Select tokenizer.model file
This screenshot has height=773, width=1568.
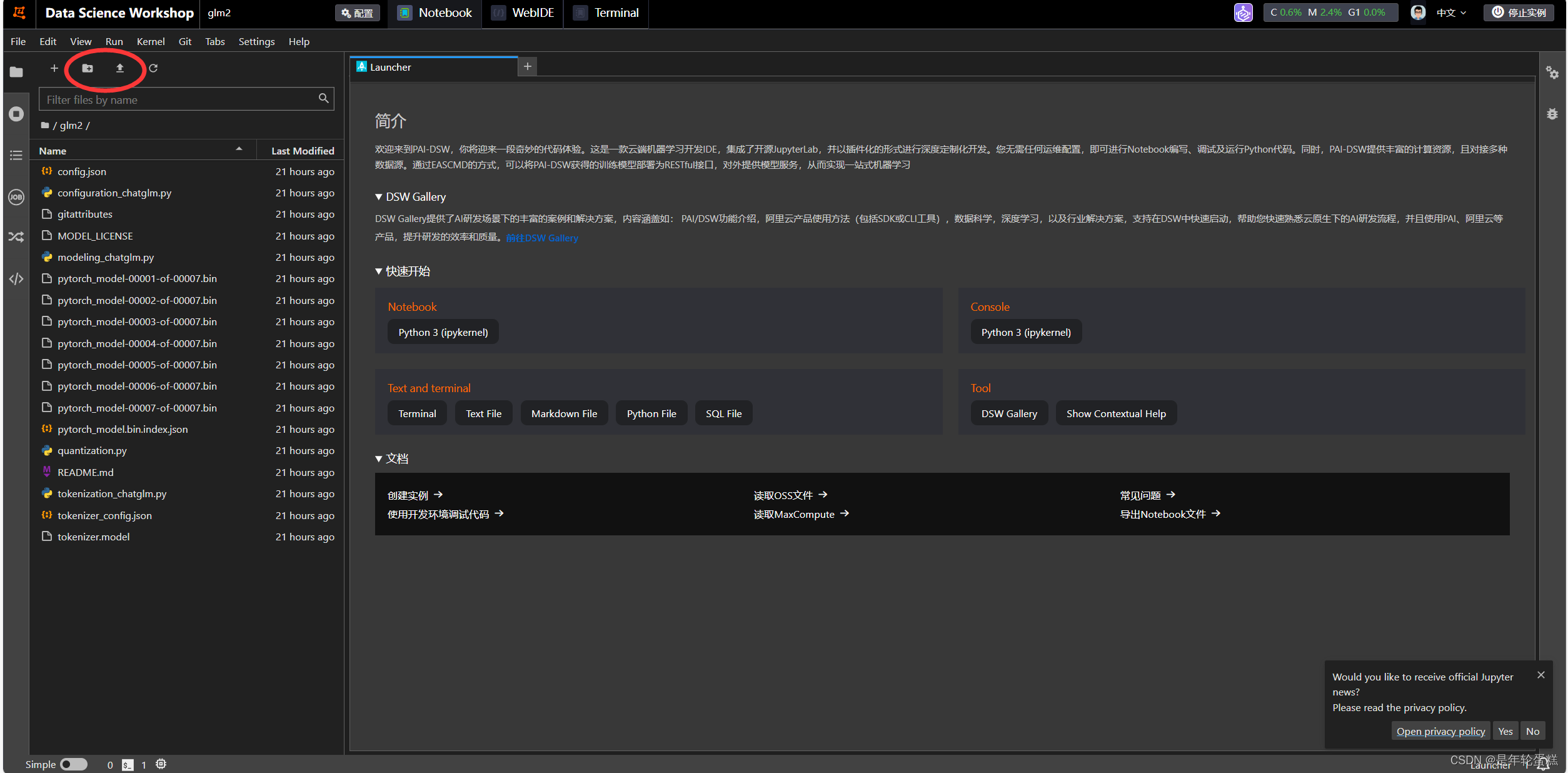(188, 537)
